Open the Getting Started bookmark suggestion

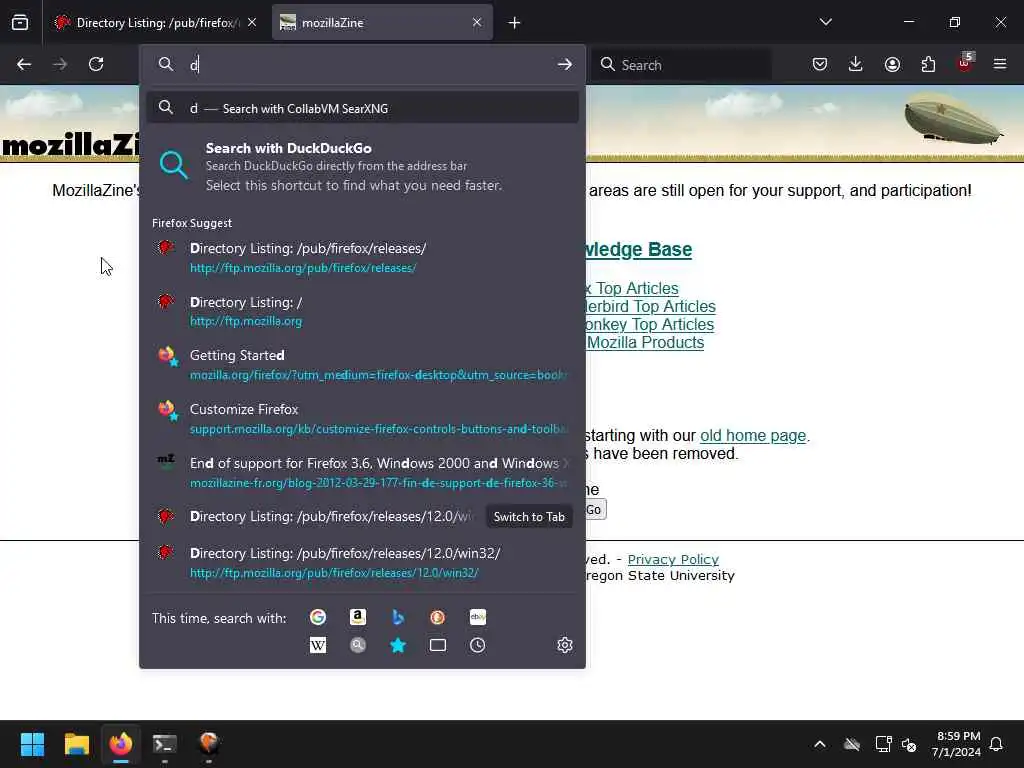(x=362, y=364)
